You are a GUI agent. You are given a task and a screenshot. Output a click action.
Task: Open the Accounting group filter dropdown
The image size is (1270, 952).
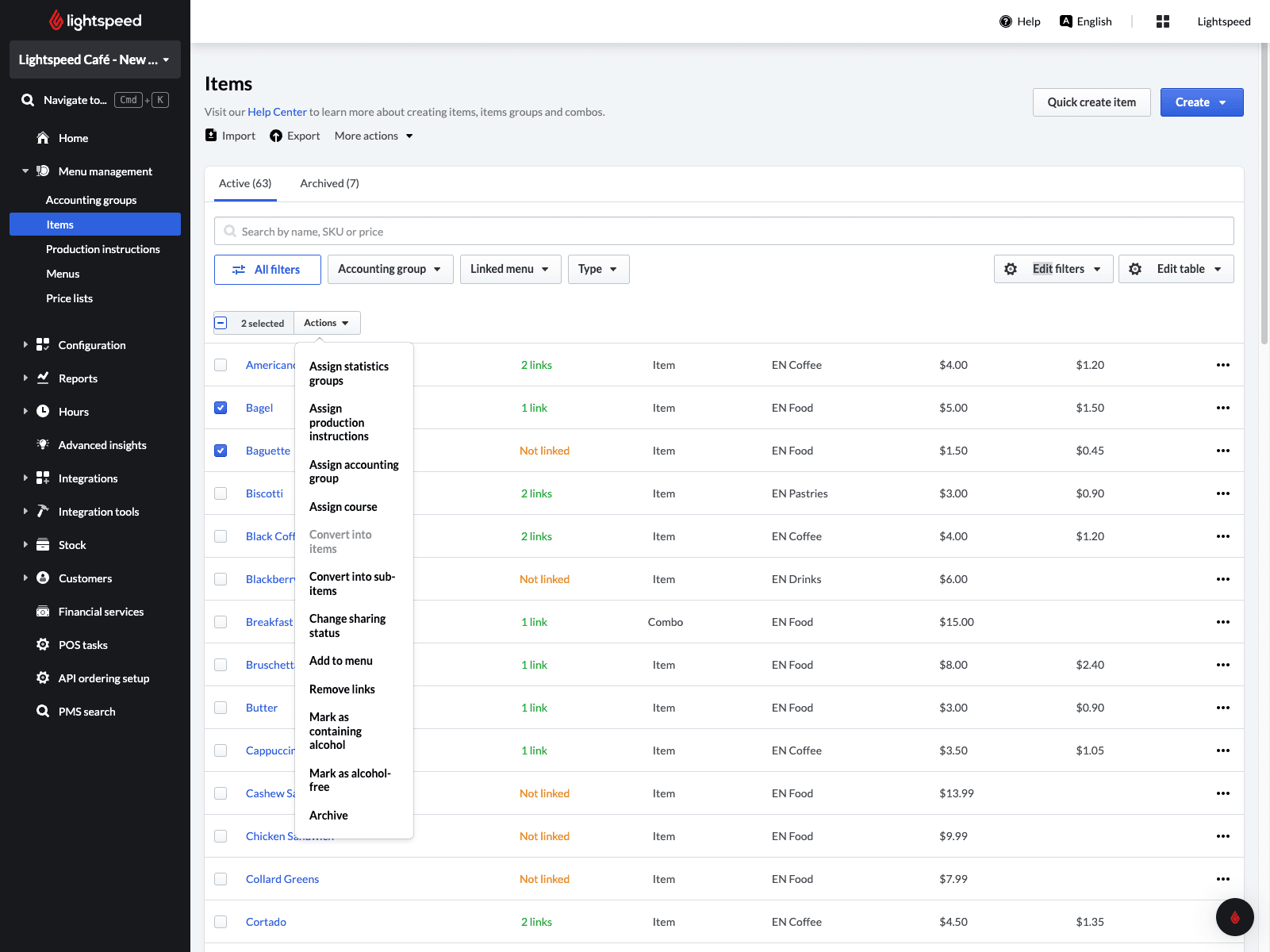(x=389, y=269)
